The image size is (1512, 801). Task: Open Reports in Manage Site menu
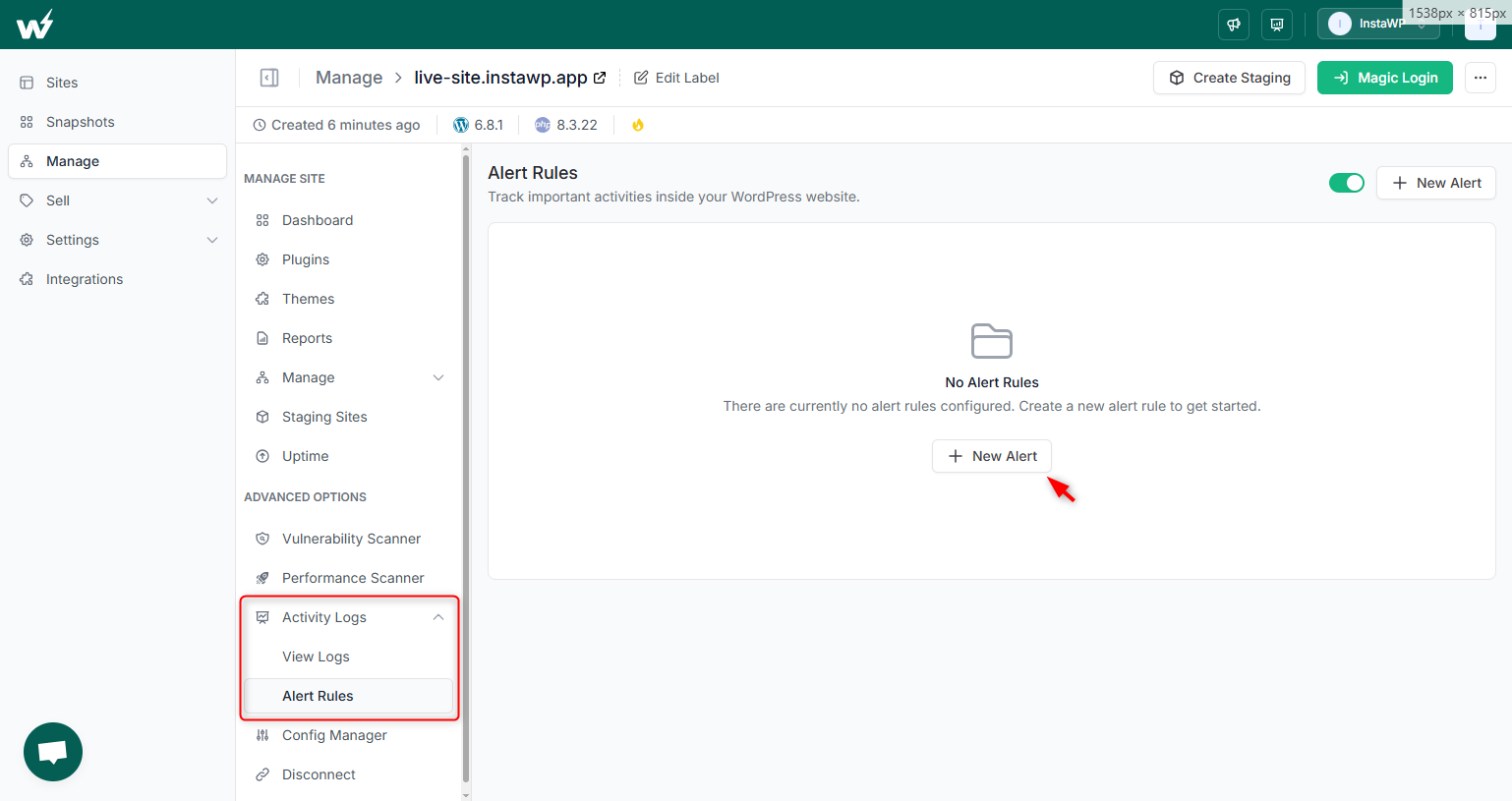[x=348, y=338]
